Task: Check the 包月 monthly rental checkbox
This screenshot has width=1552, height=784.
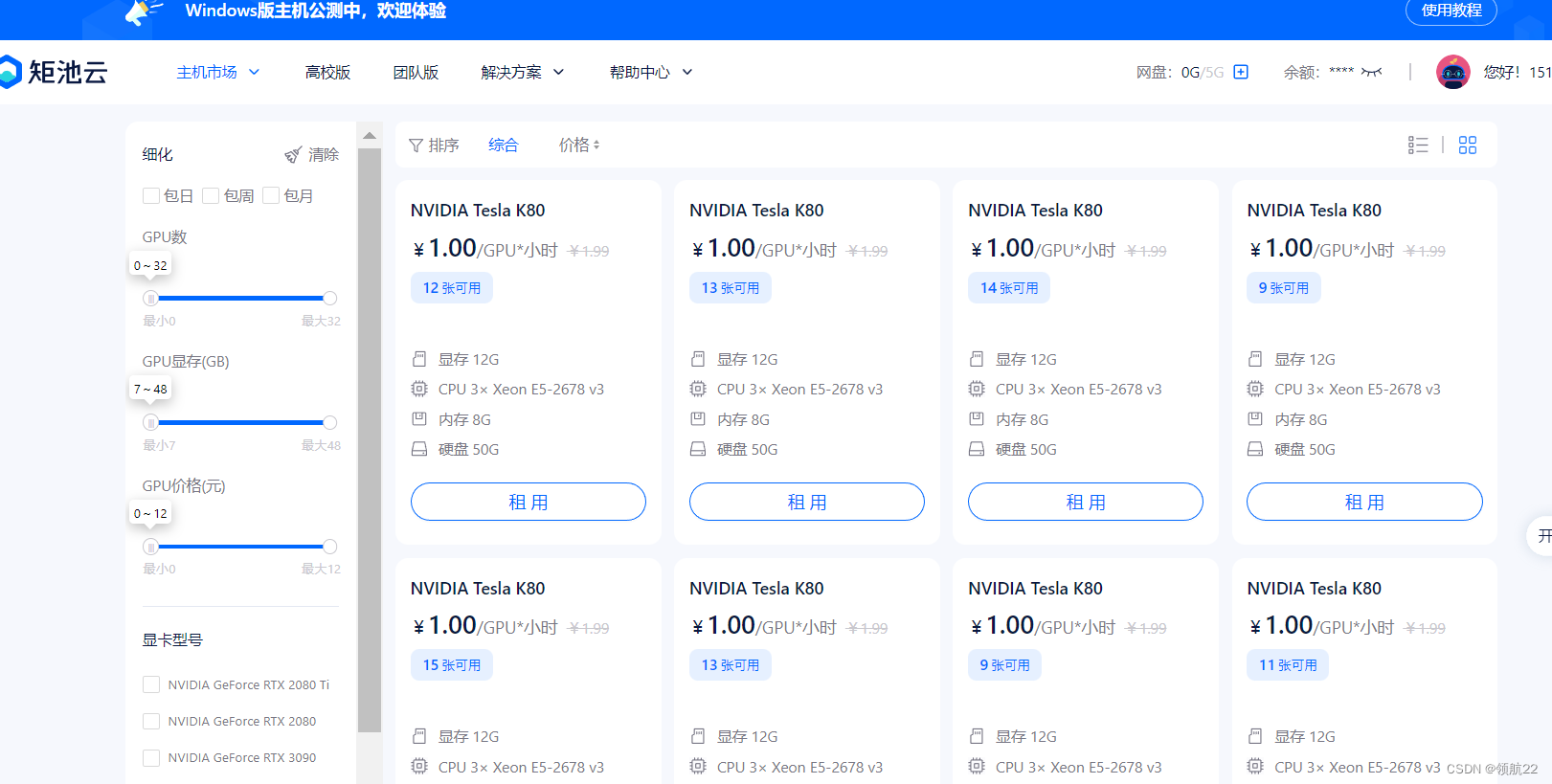Action: tap(271, 195)
